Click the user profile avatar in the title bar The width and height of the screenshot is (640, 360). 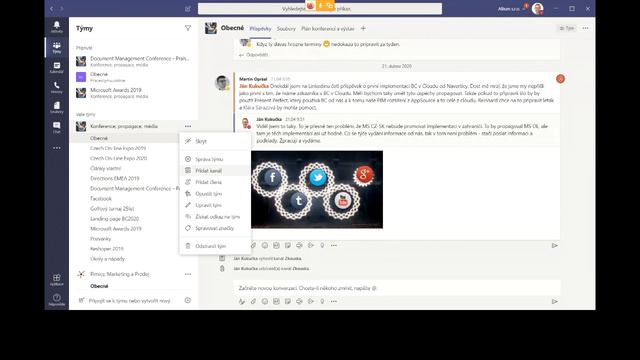538,9
